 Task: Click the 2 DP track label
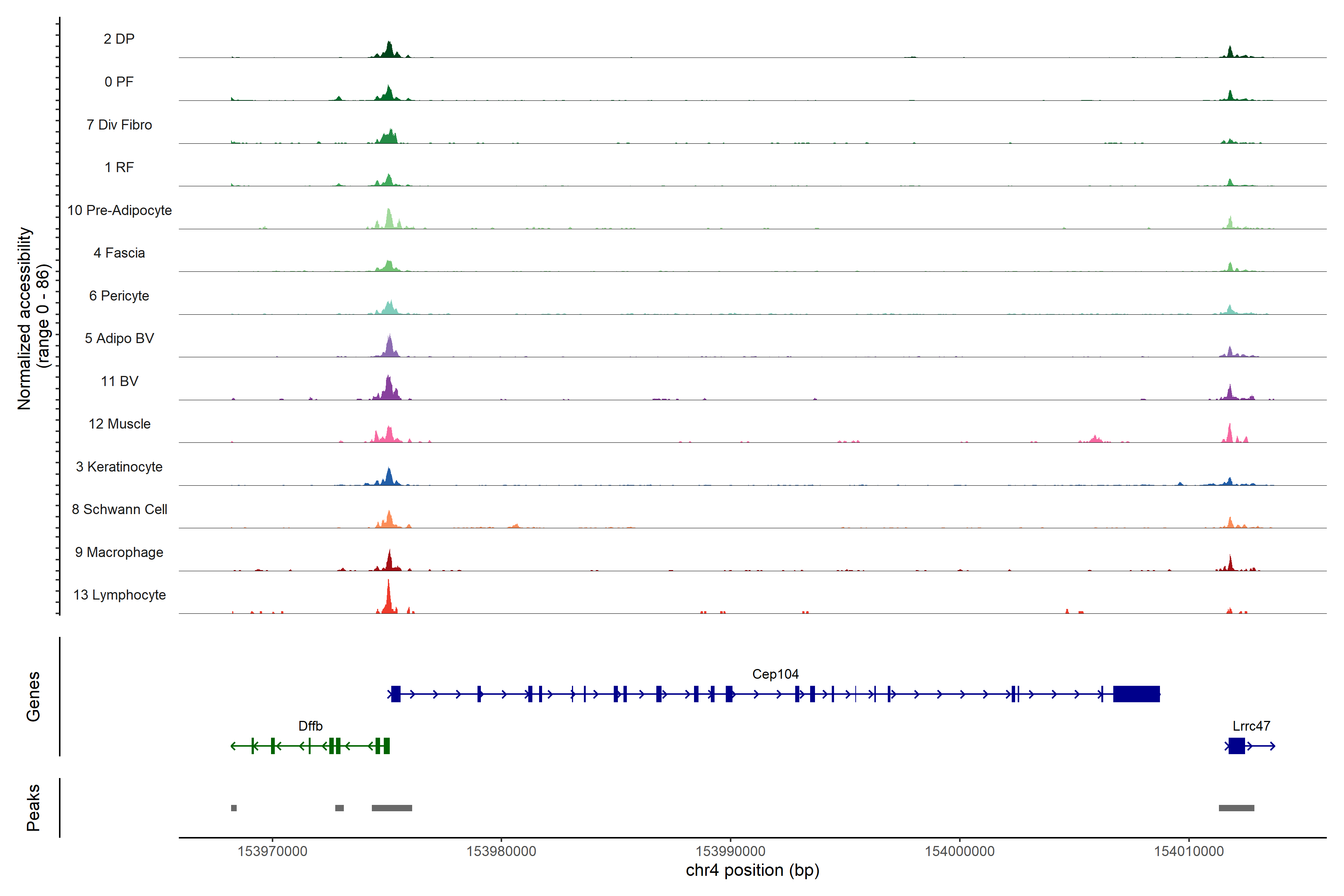click(x=119, y=39)
